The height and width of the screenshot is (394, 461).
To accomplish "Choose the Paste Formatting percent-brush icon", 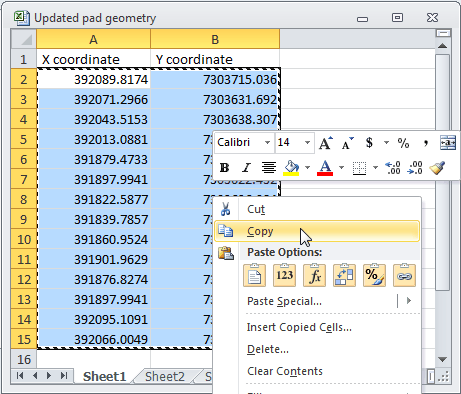I will pos(374,275).
